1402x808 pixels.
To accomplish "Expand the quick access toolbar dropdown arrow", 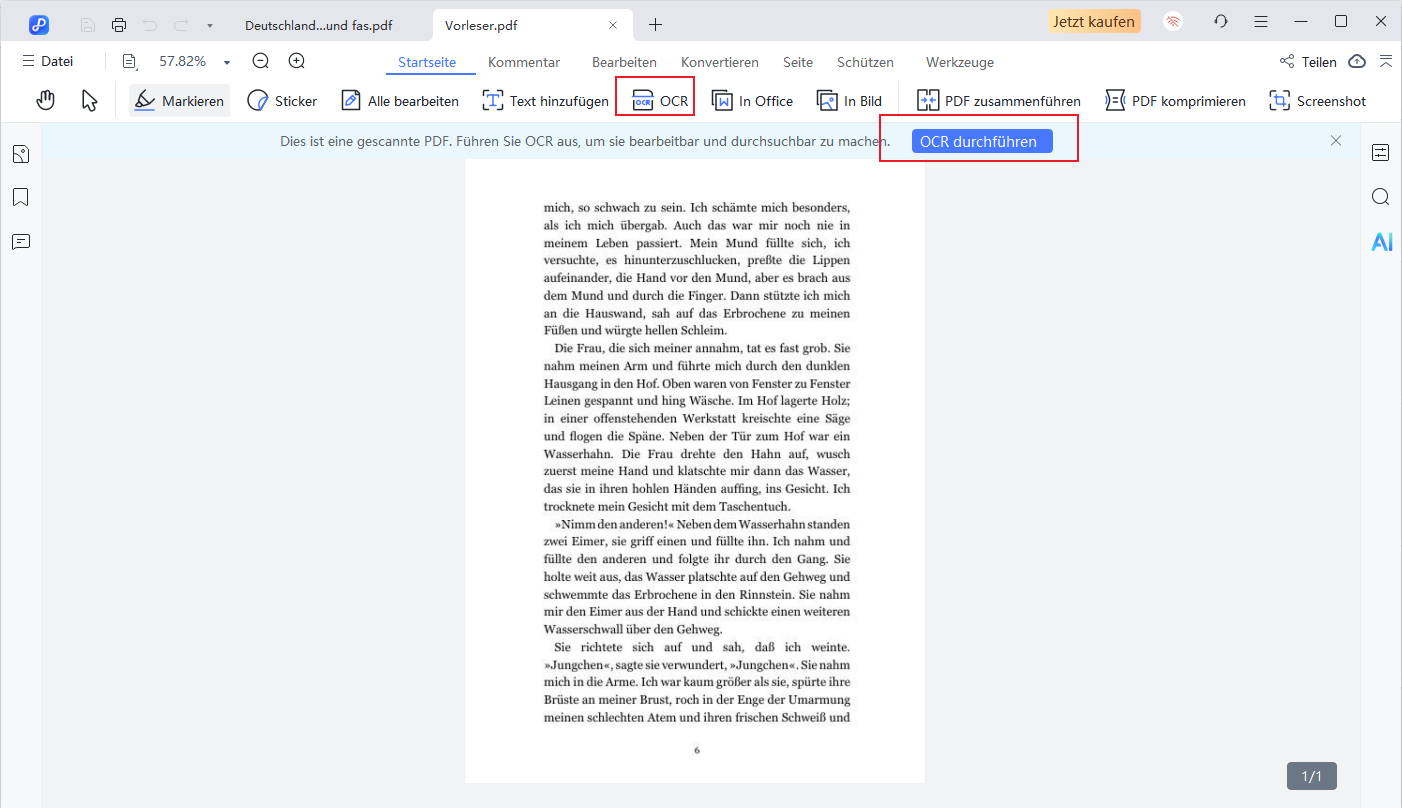I will click(x=209, y=24).
